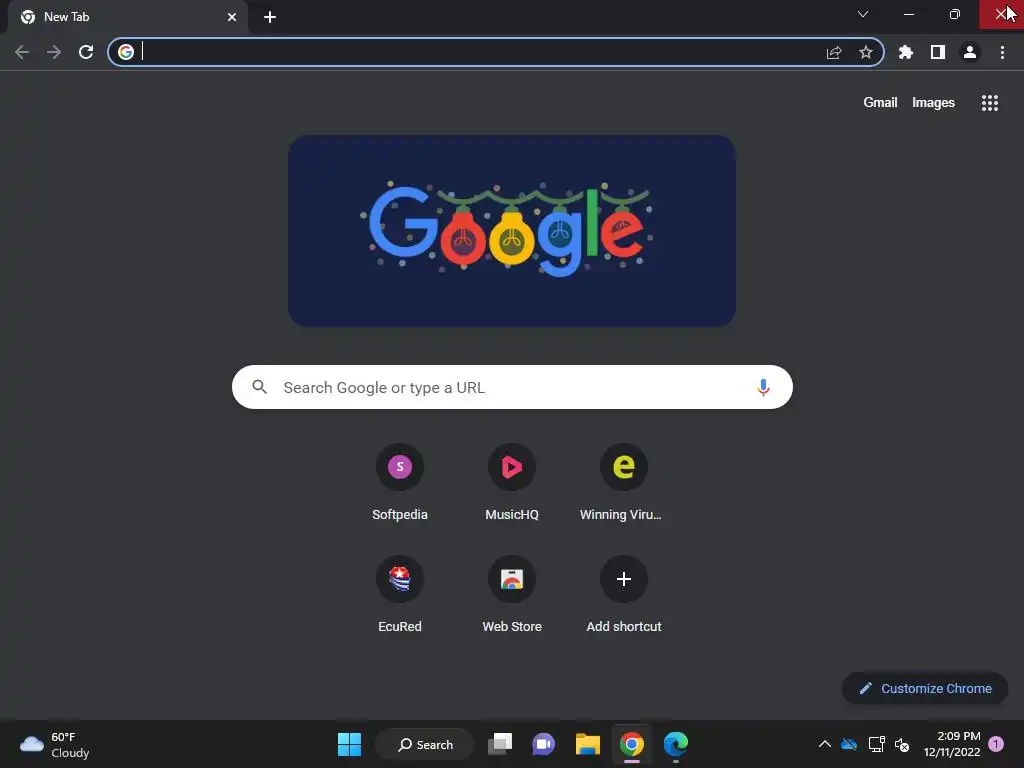Open the Google apps grid

pos(990,103)
